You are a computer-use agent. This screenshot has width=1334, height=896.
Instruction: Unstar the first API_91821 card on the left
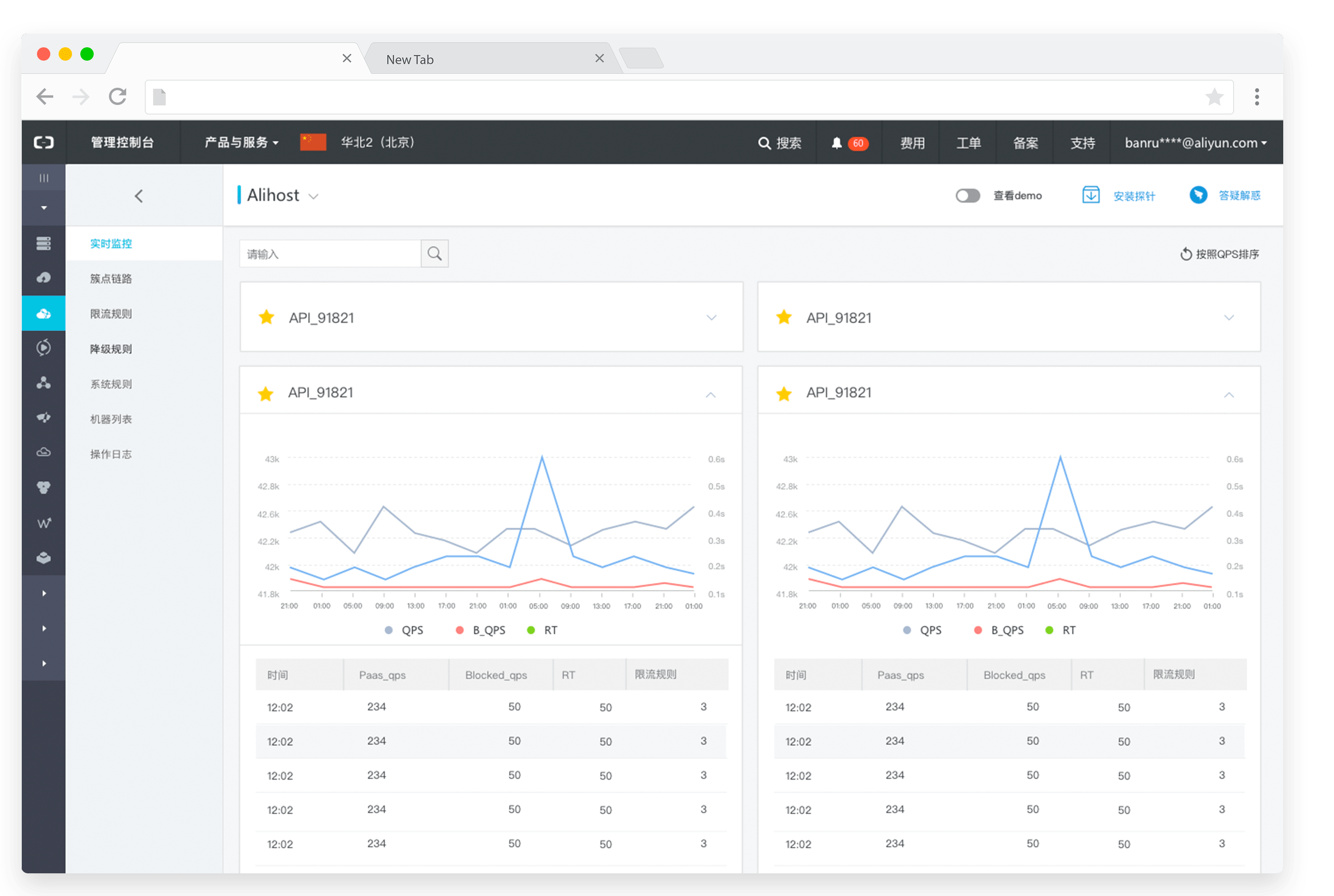(266, 317)
